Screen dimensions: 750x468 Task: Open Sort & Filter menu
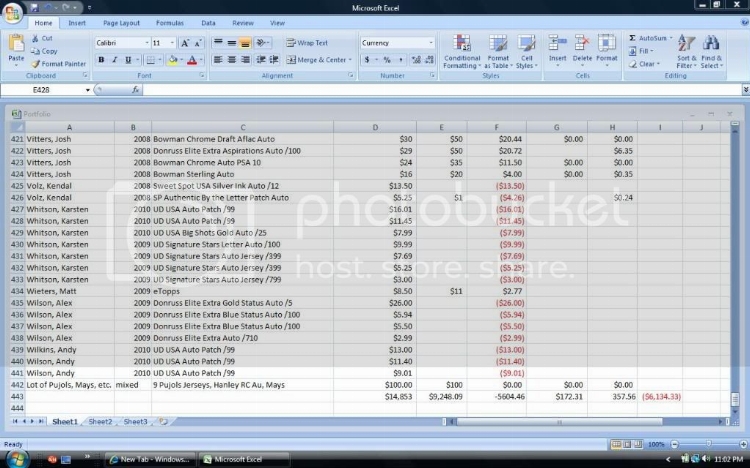[686, 52]
